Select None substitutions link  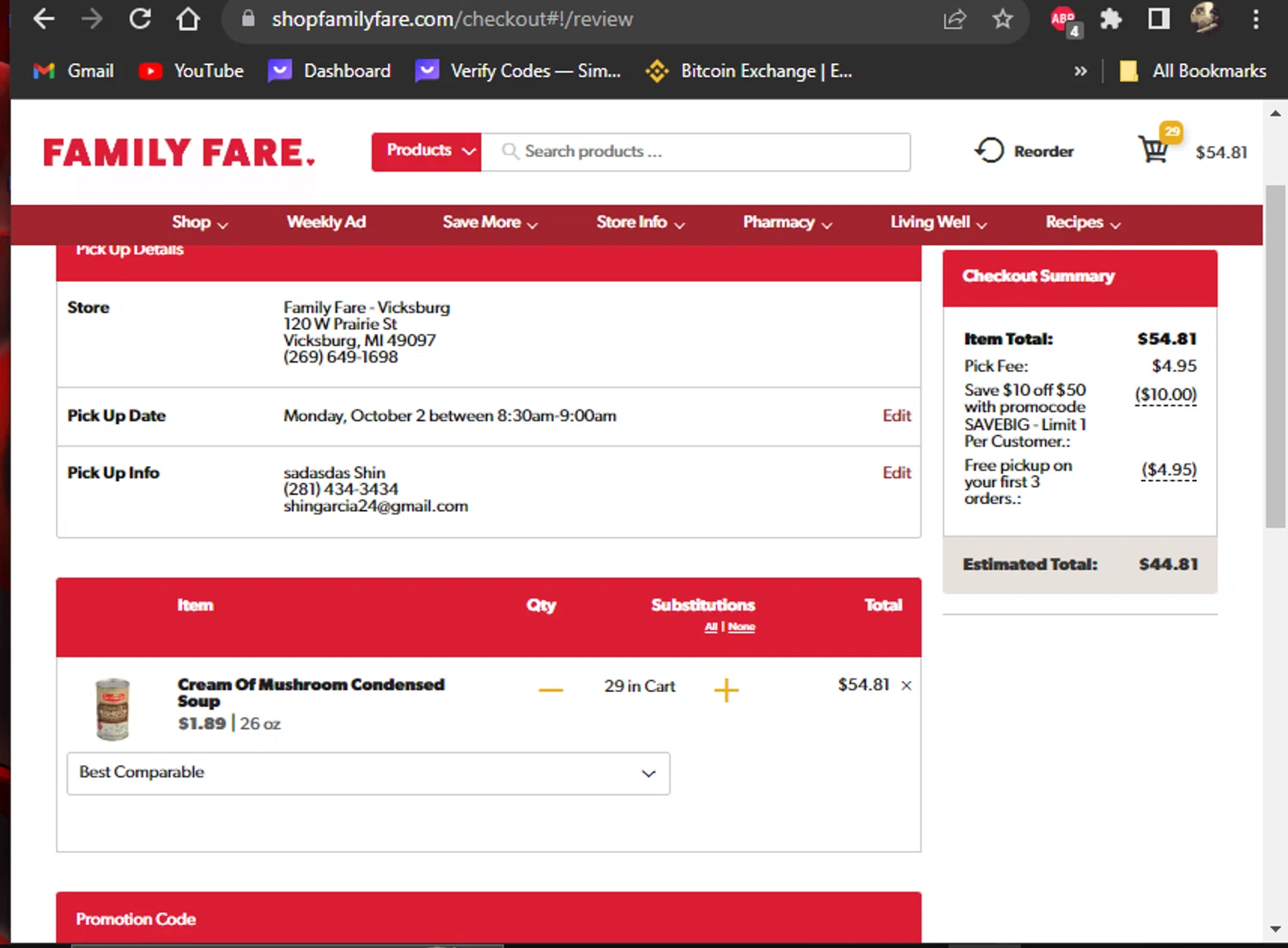(742, 627)
